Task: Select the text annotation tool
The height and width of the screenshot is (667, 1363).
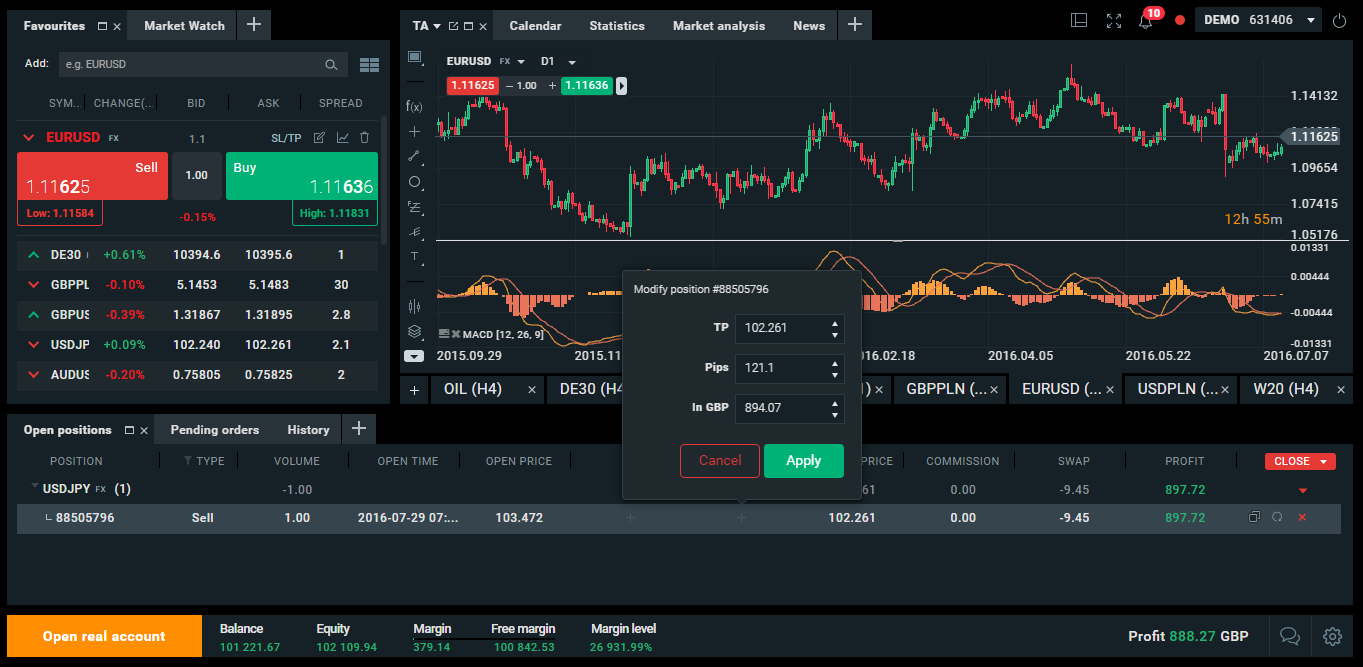Action: [414, 257]
